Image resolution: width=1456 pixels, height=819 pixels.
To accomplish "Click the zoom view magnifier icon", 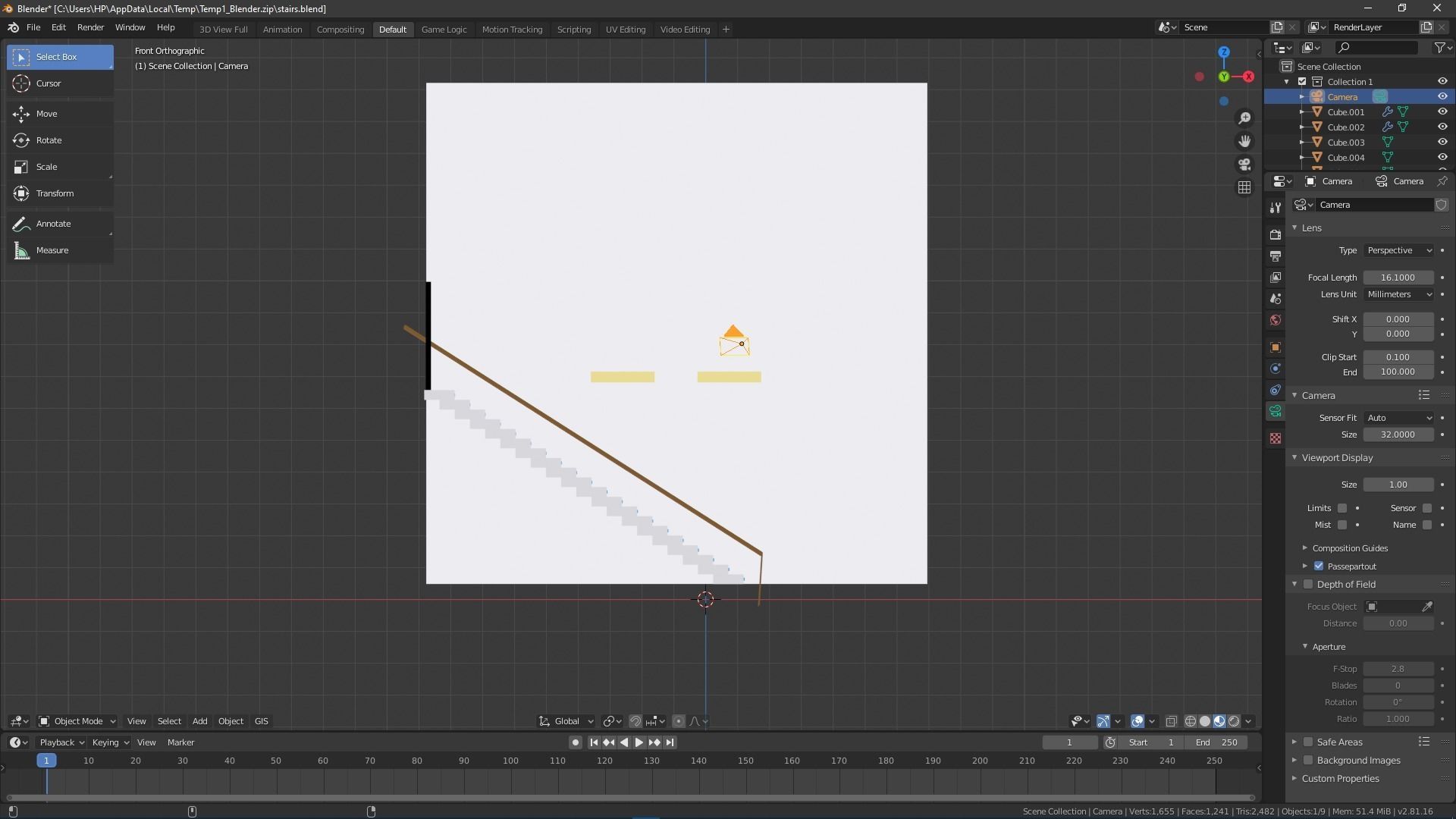I will point(1244,118).
